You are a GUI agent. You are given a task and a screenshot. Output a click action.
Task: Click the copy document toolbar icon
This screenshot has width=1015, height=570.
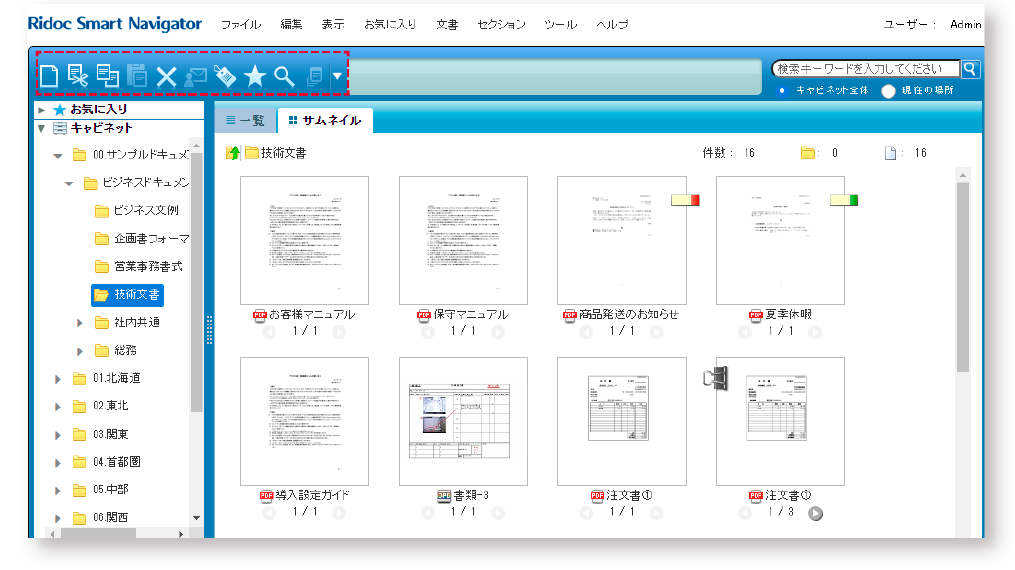107,75
